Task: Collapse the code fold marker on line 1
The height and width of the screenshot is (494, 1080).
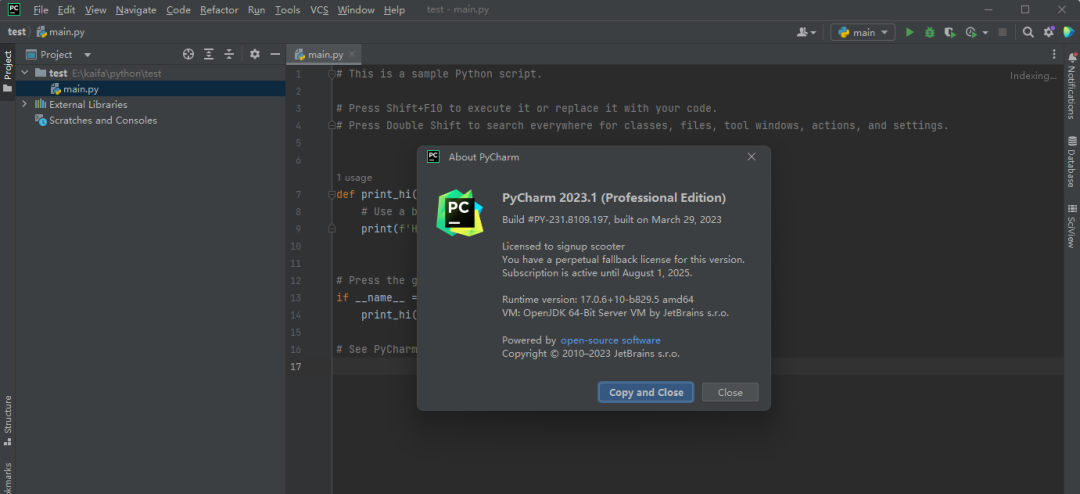Action: pyautogui.click(x=331, y=74)
